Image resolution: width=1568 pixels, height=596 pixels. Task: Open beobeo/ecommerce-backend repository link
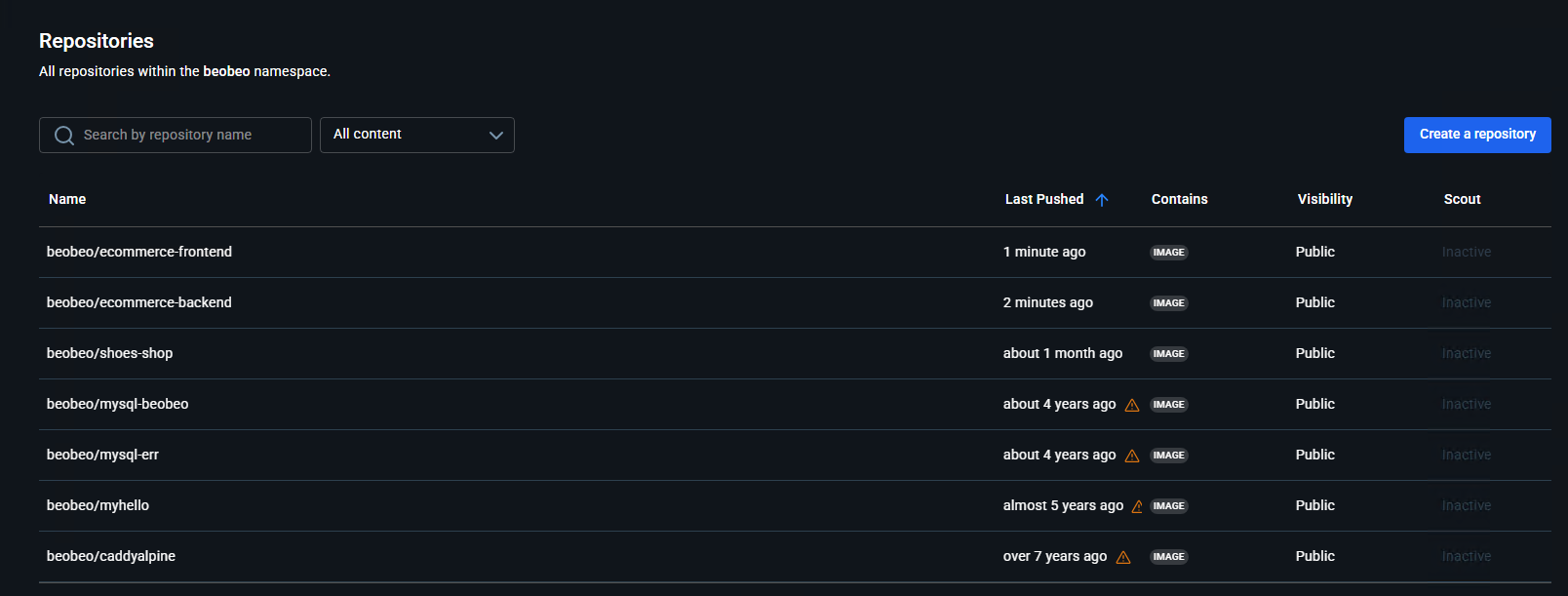[139, 302]
